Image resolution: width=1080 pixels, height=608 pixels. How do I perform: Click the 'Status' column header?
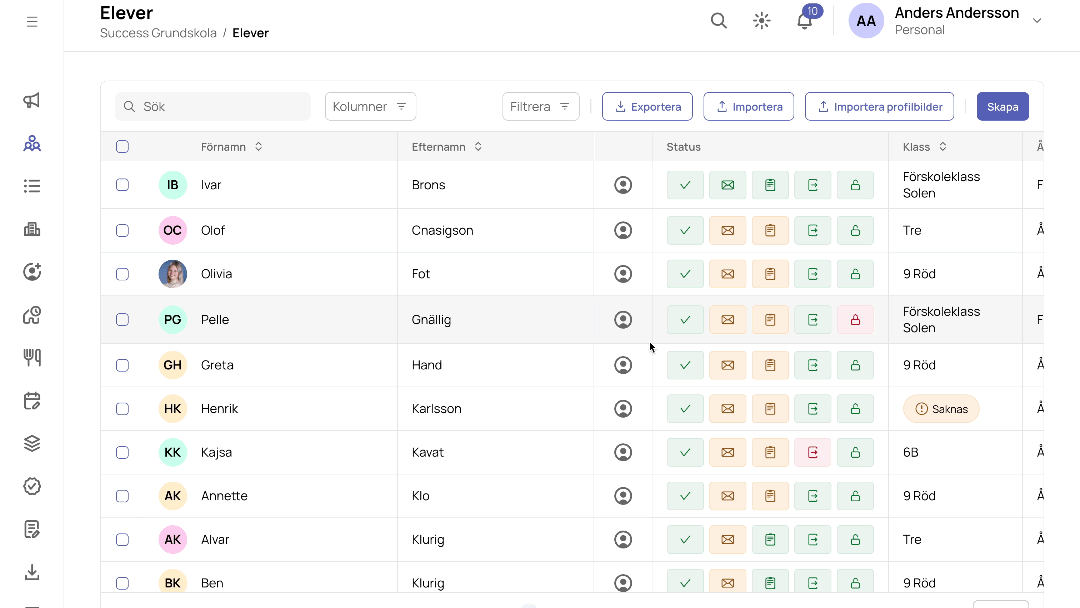pyautogui.click(x=683, y=147)
